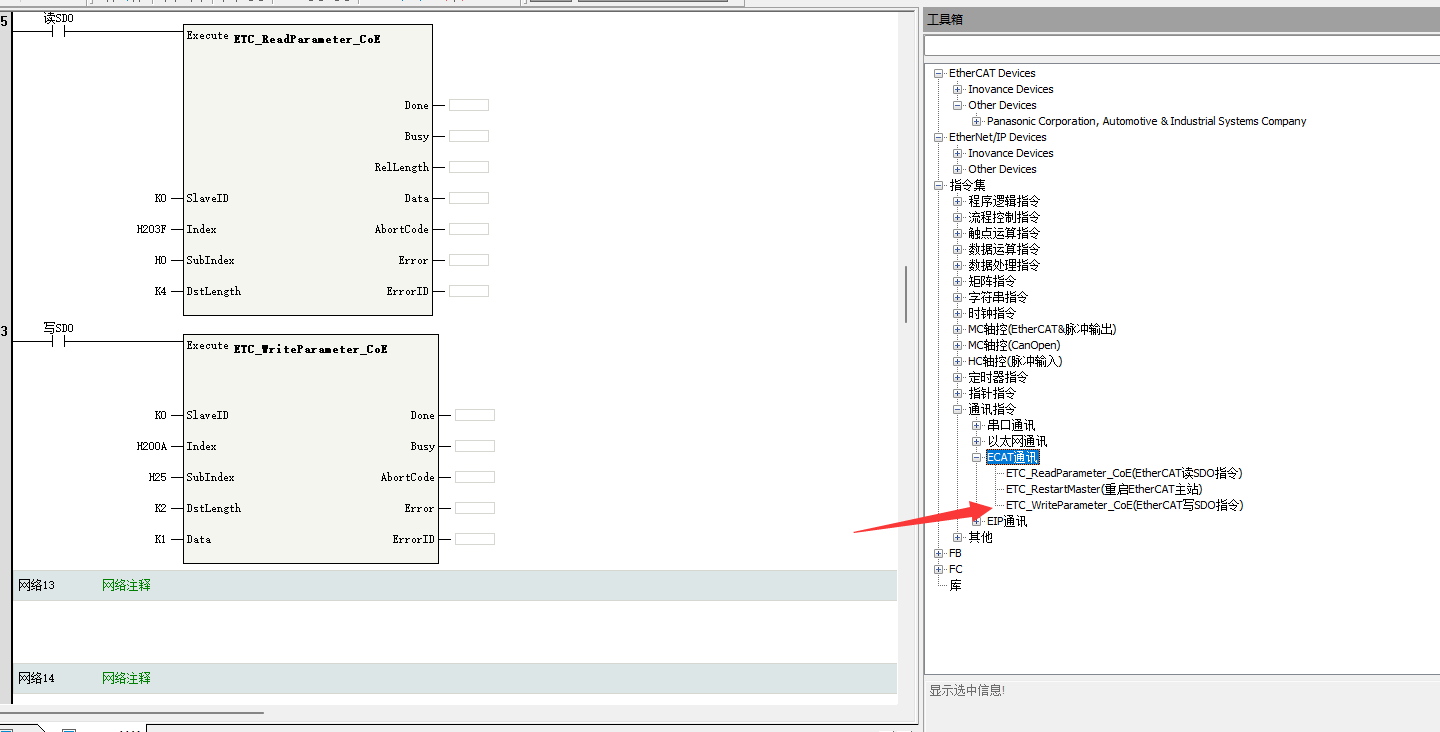
Task: Expand the FB tree node
Action: (x=938, y=553)
